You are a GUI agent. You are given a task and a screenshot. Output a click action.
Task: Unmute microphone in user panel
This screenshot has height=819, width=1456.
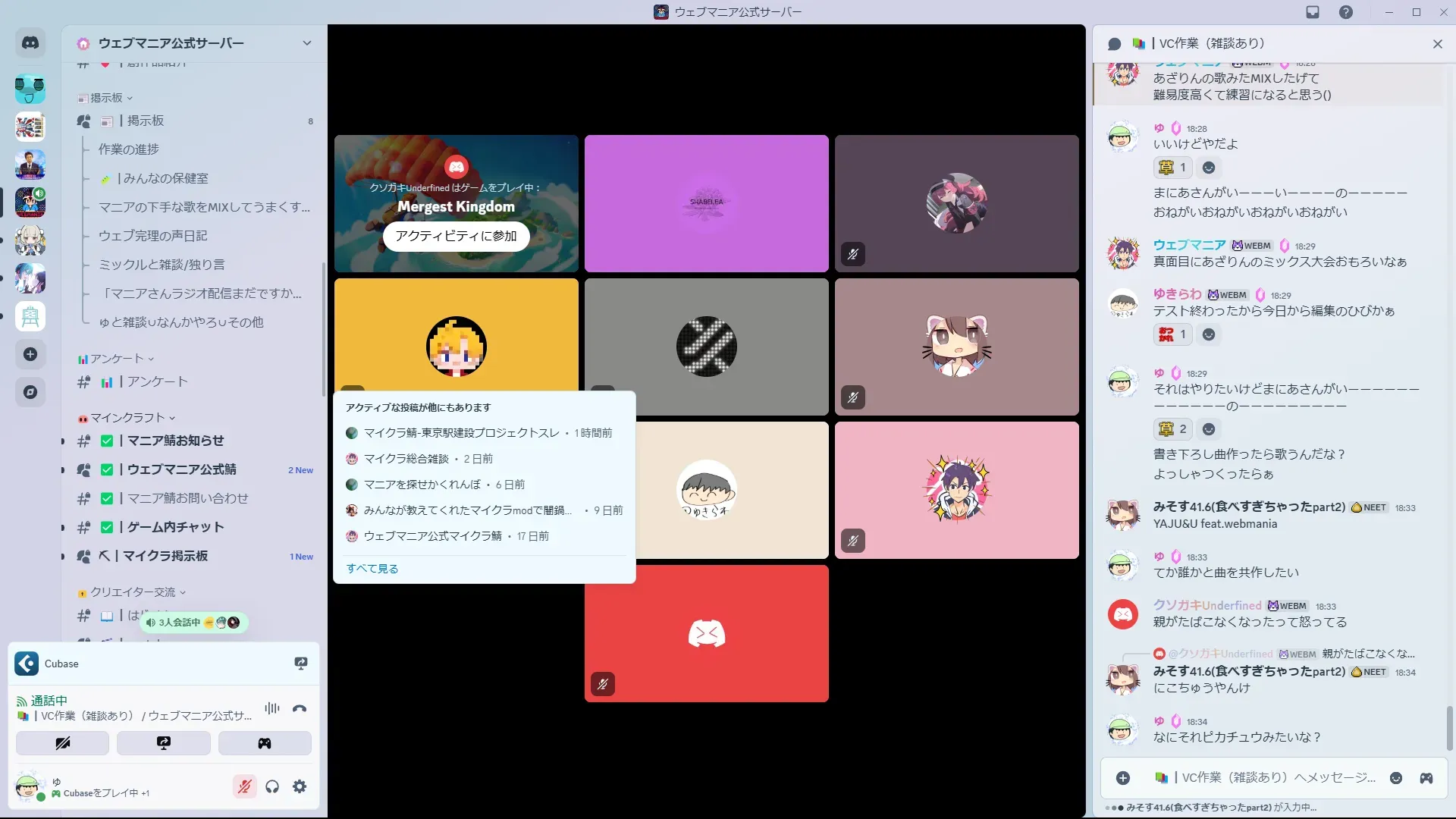pyautogui.click(x=244, y=786)
